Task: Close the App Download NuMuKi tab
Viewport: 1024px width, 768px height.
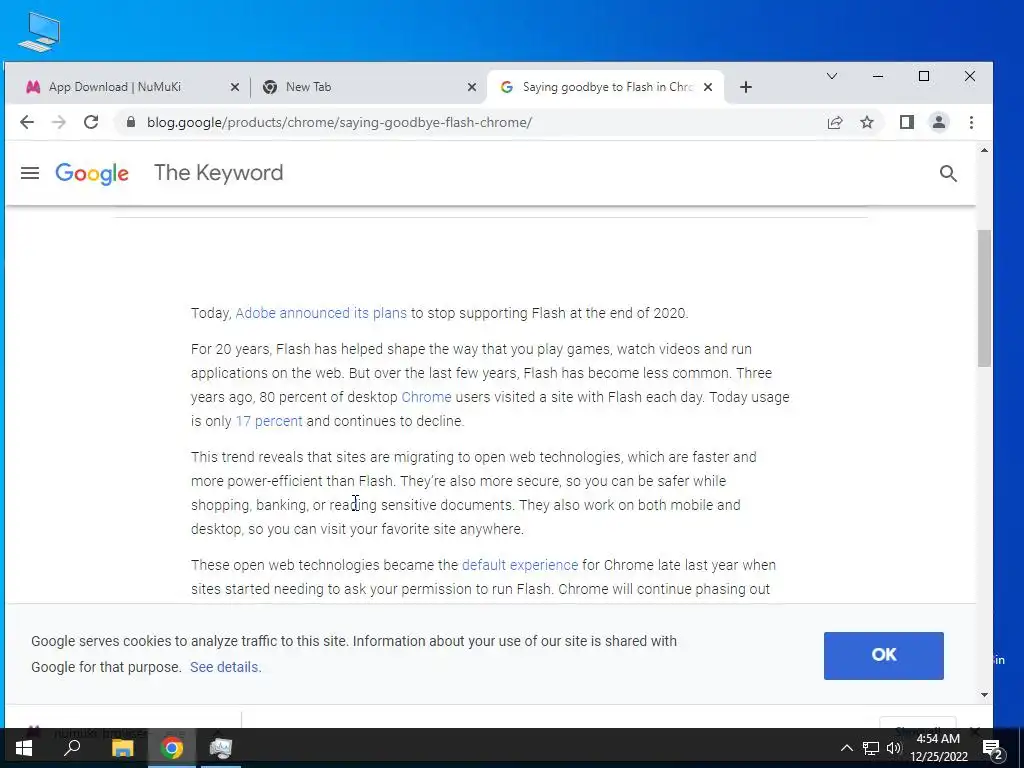Action: (x=235, y=87)
